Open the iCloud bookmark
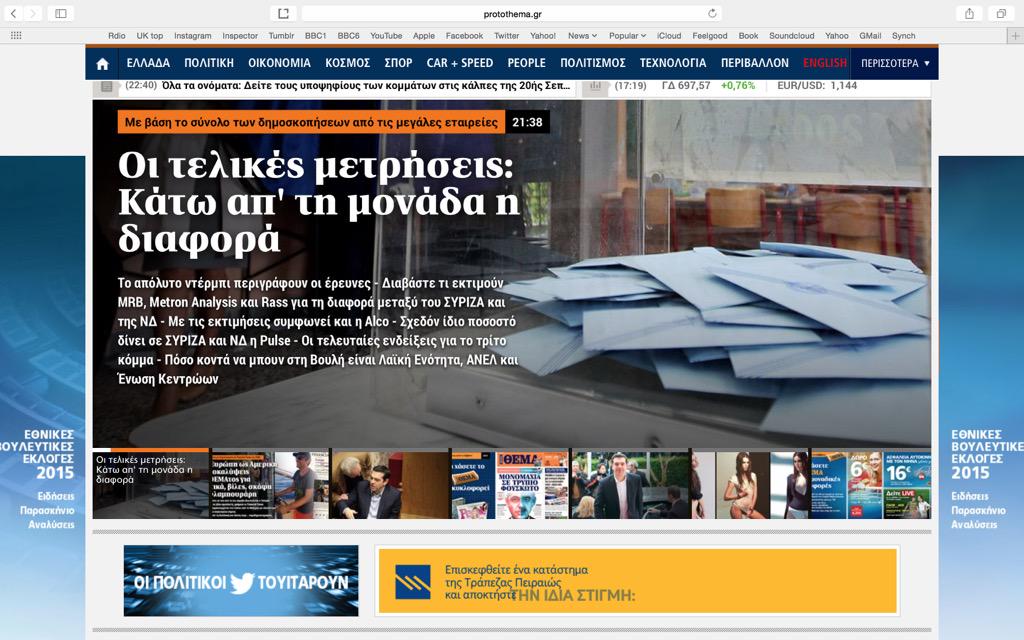This screenshot has height=640, width=1024. point(669,36)
